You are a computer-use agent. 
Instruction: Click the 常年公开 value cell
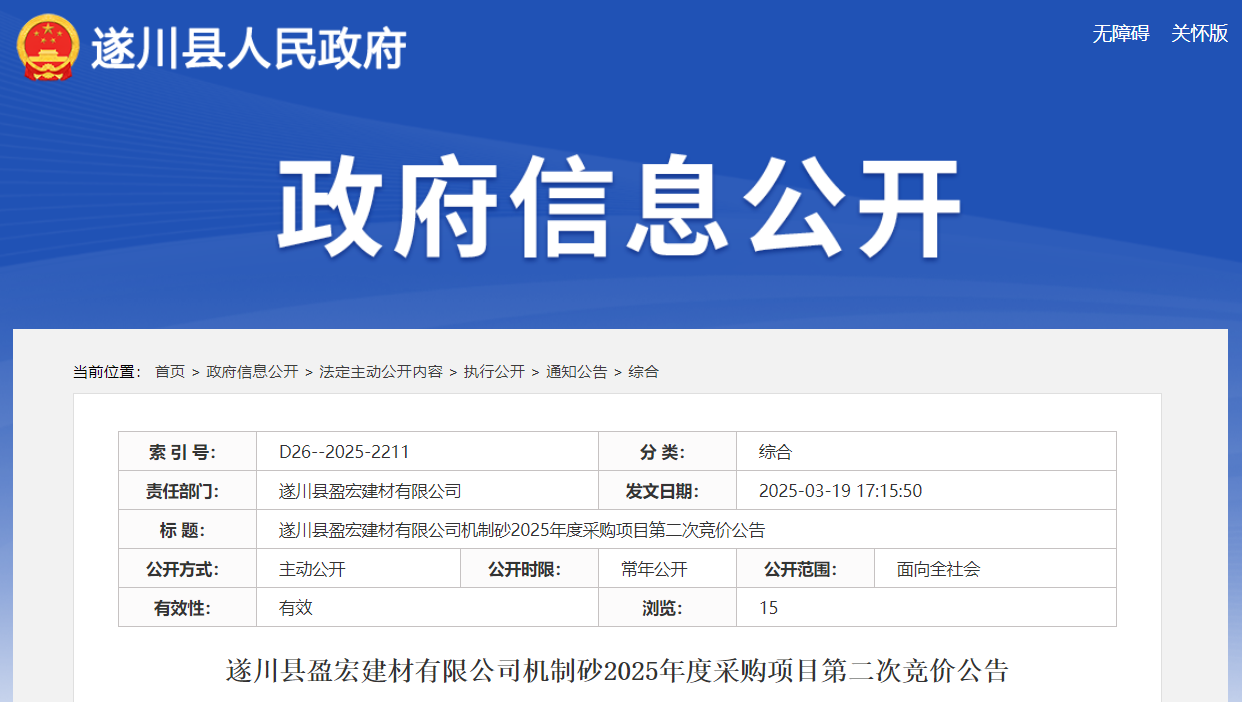pyautogui.click(x=654, y=569)
